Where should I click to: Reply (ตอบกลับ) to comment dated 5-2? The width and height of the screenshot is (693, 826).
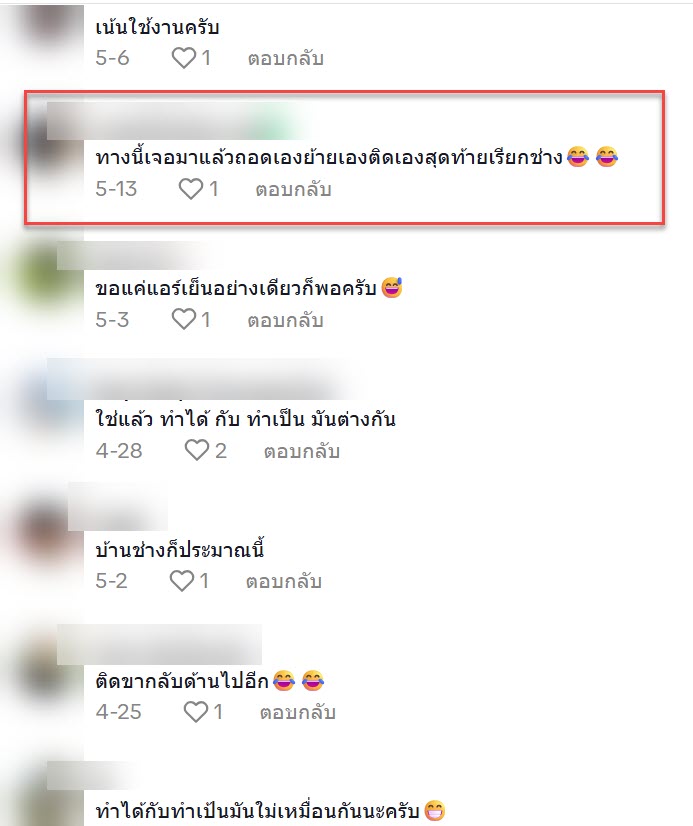point(284,581)
